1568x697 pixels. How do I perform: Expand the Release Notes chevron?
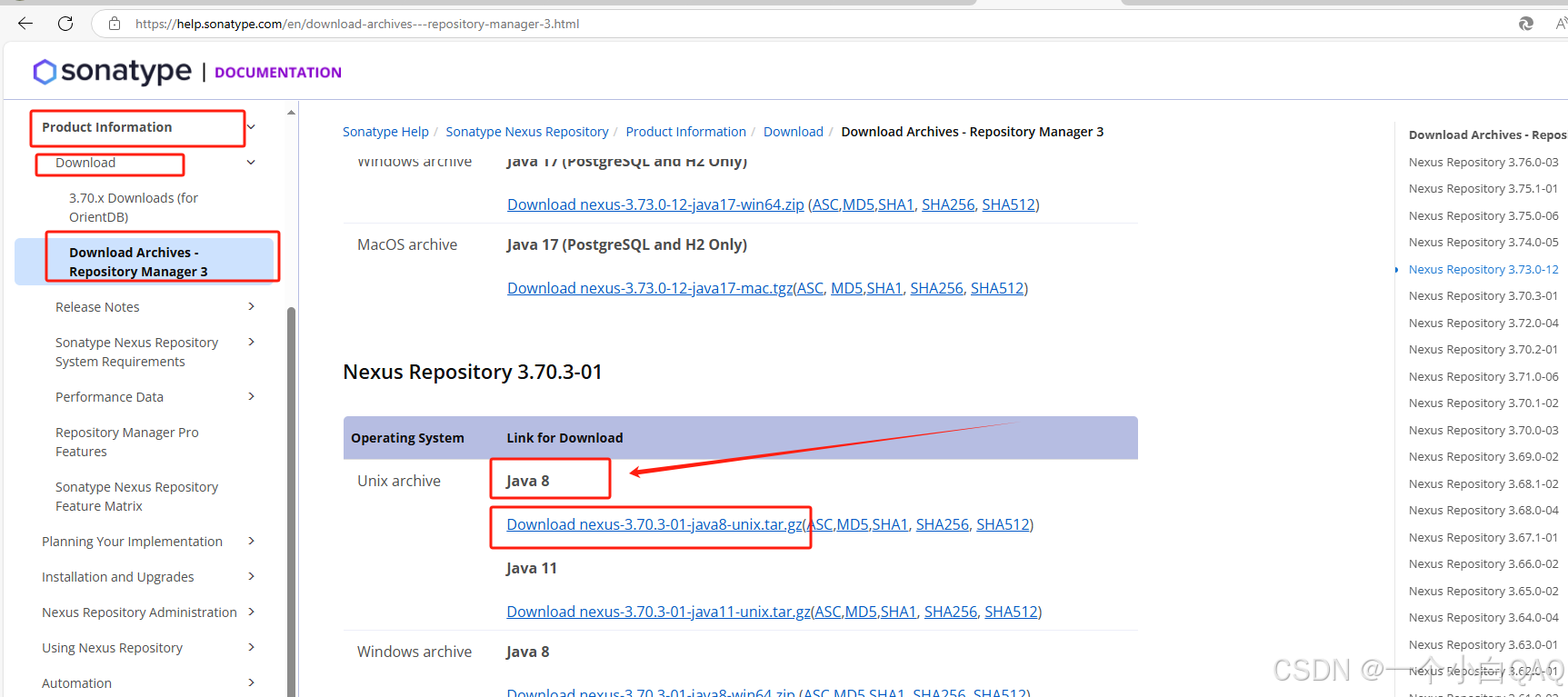pyautogui.click(x=252, y=306)
